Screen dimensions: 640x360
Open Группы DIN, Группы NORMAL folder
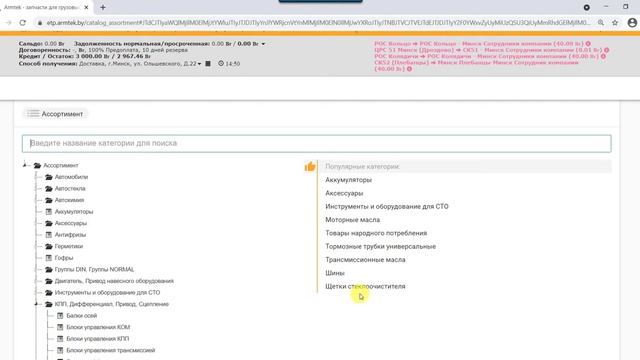[94, 269]
